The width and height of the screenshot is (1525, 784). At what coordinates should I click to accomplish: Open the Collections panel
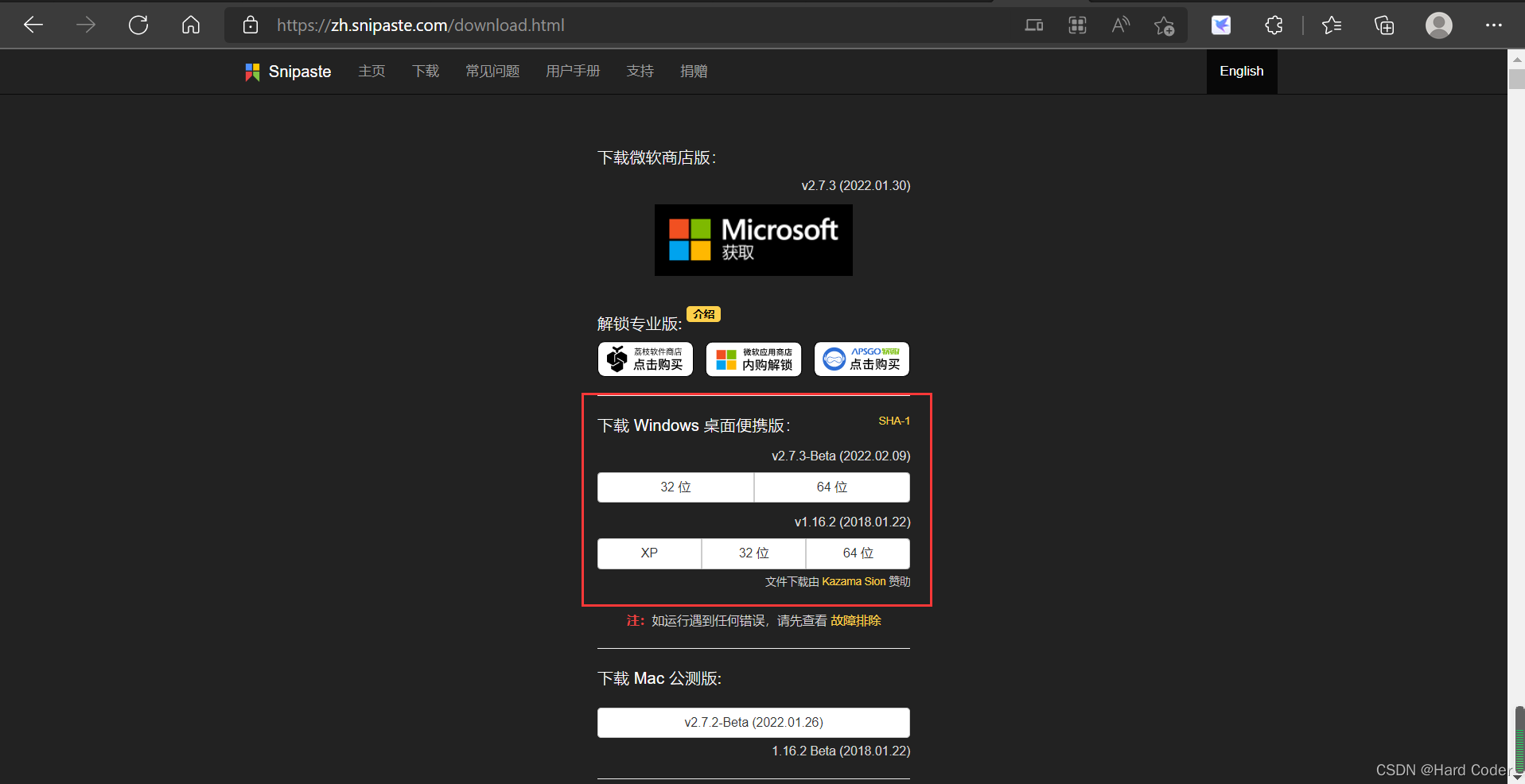pyautogui.click(x=1384, y=25)
